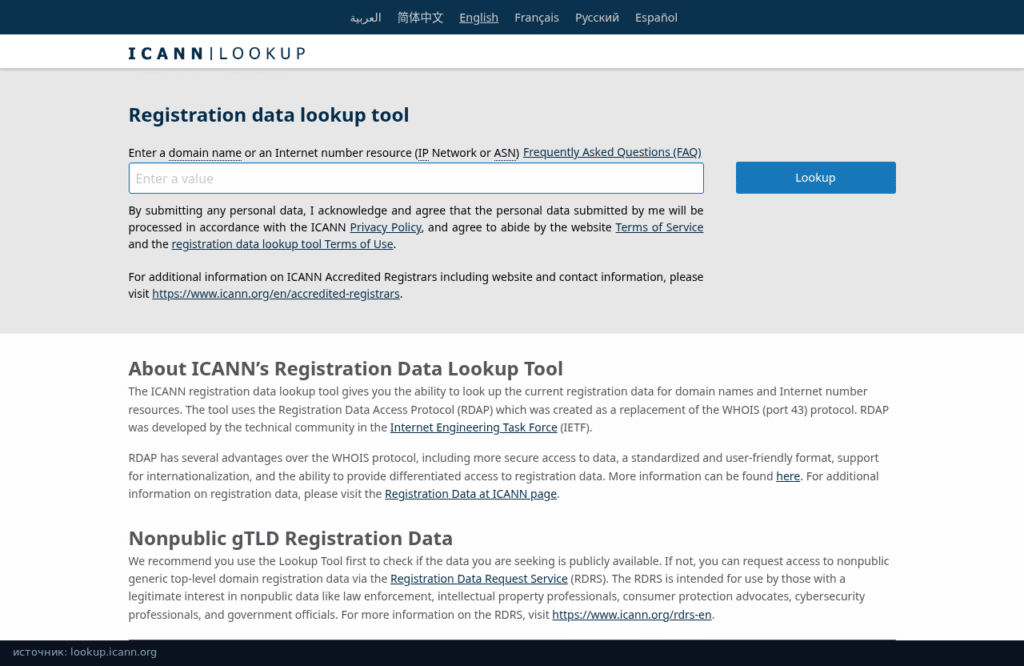Click the 'domain name' underlined term
Image resolution: width=1024 pixels, height=666 pixels.
pos(205,153)
